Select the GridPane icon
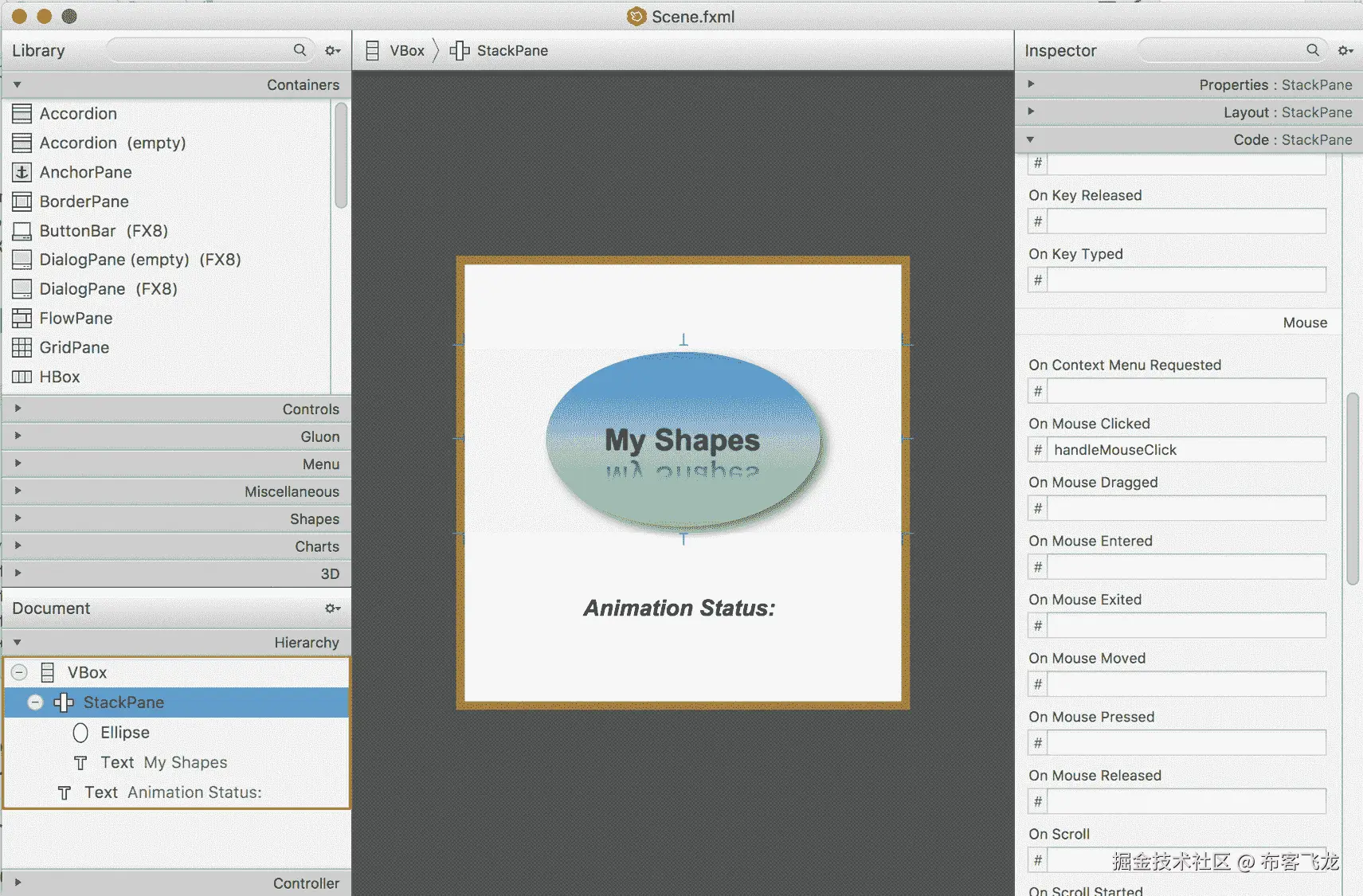Viewport: 1363px width, 896px height. [22, 347]
